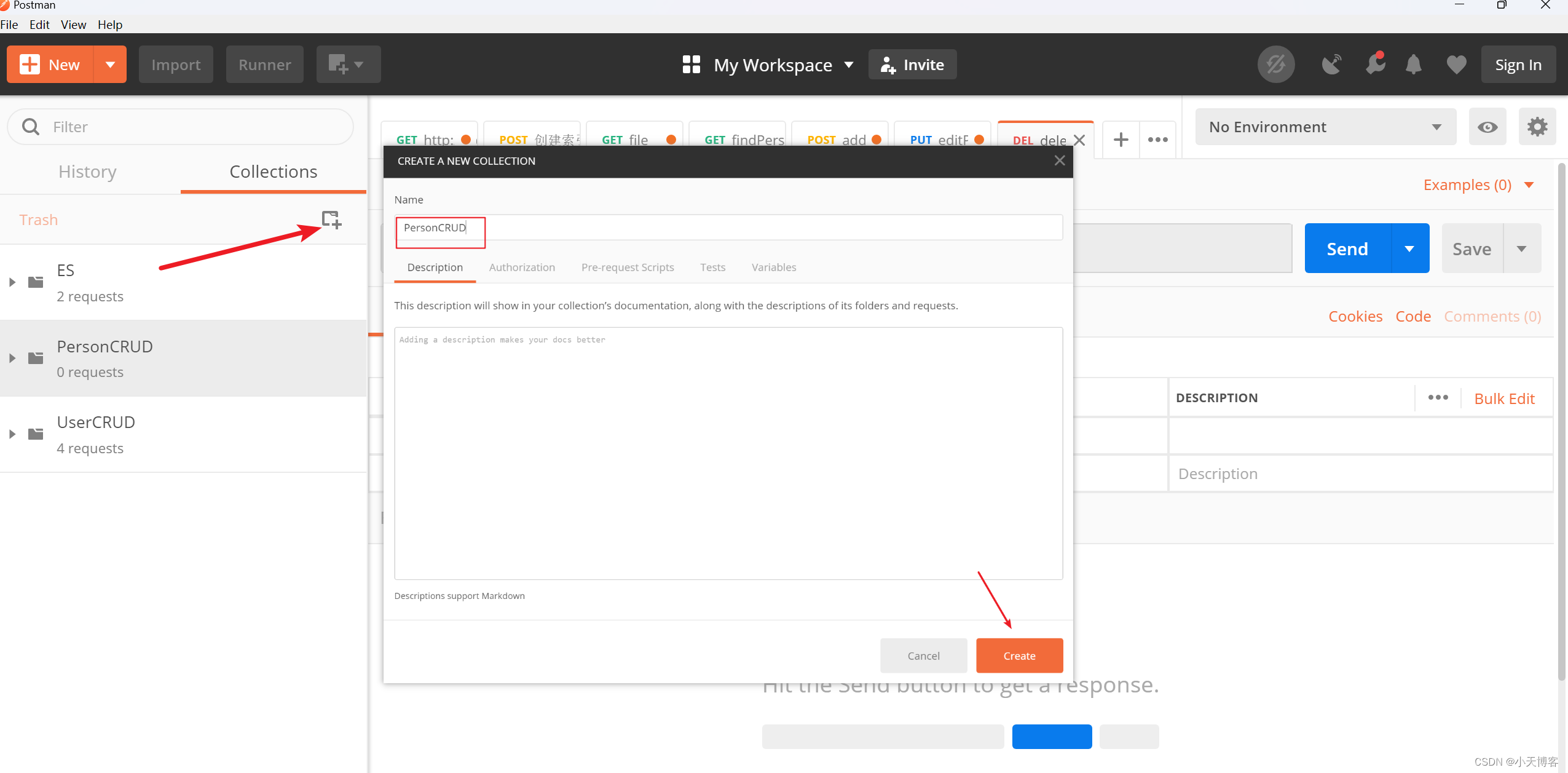Expand the UserCRUD collection arrow
The width and height of the screenshot is (1568, 773).
tap(12, 434)
